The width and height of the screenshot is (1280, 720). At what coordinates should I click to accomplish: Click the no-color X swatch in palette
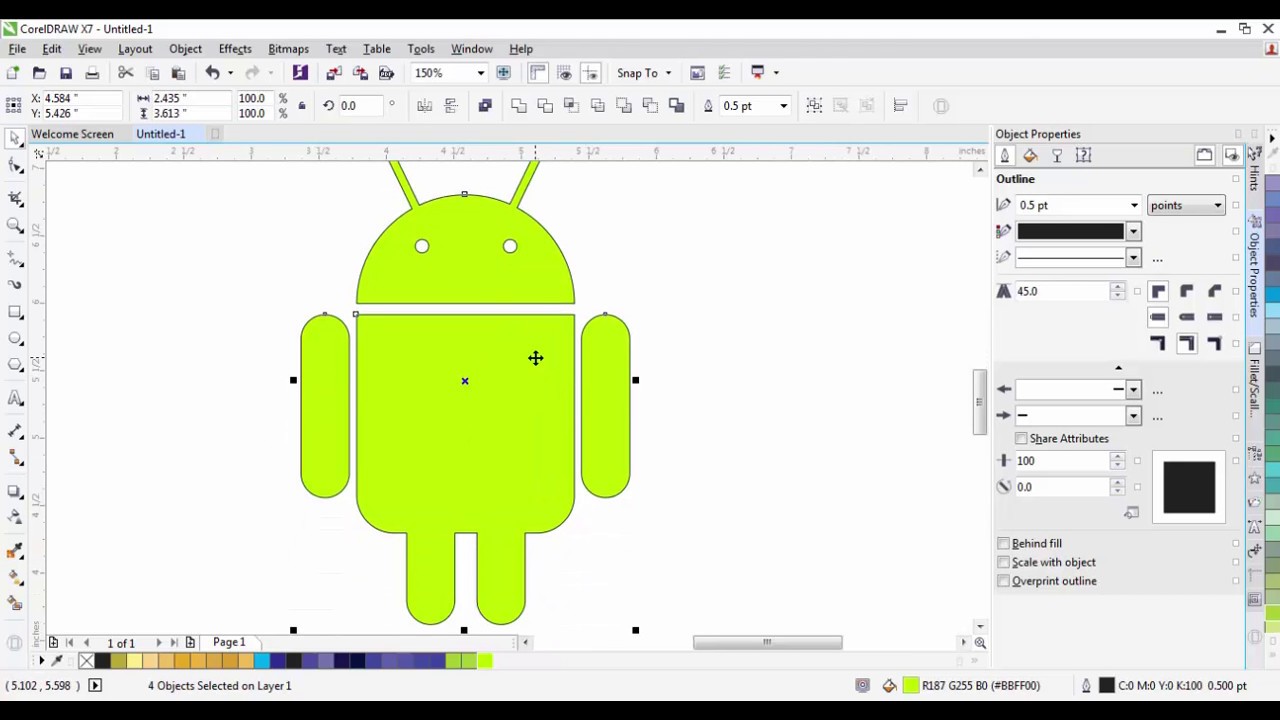[86, 661]
